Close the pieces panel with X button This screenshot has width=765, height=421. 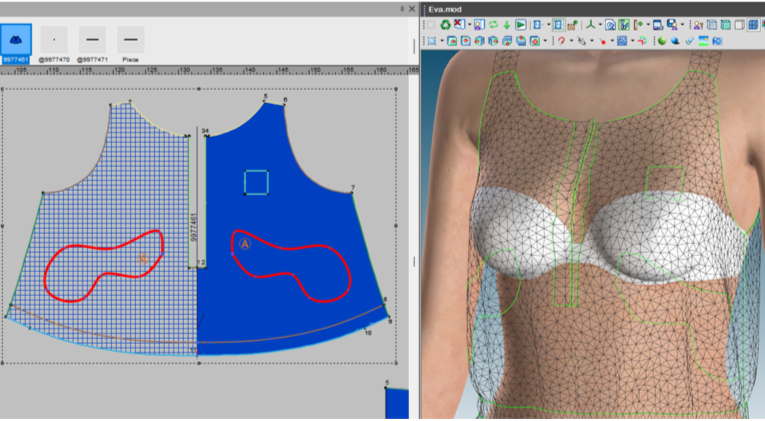[x=414, y=8]
